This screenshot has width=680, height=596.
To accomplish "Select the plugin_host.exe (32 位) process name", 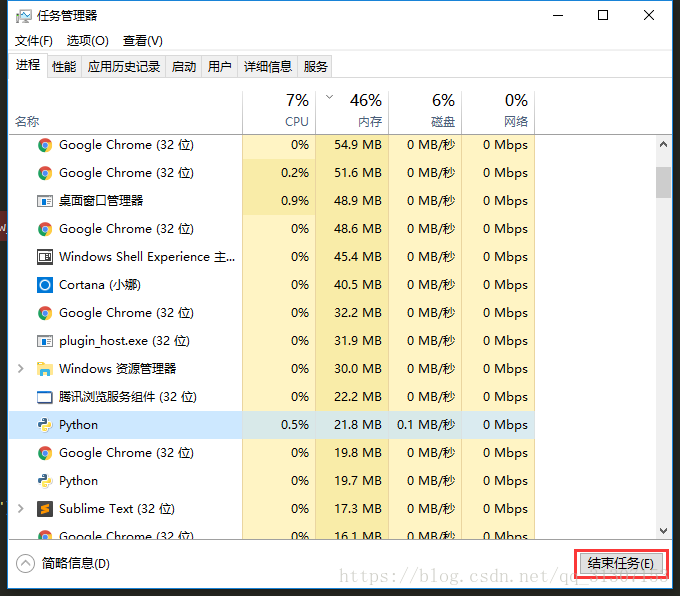I will (124, 341).
